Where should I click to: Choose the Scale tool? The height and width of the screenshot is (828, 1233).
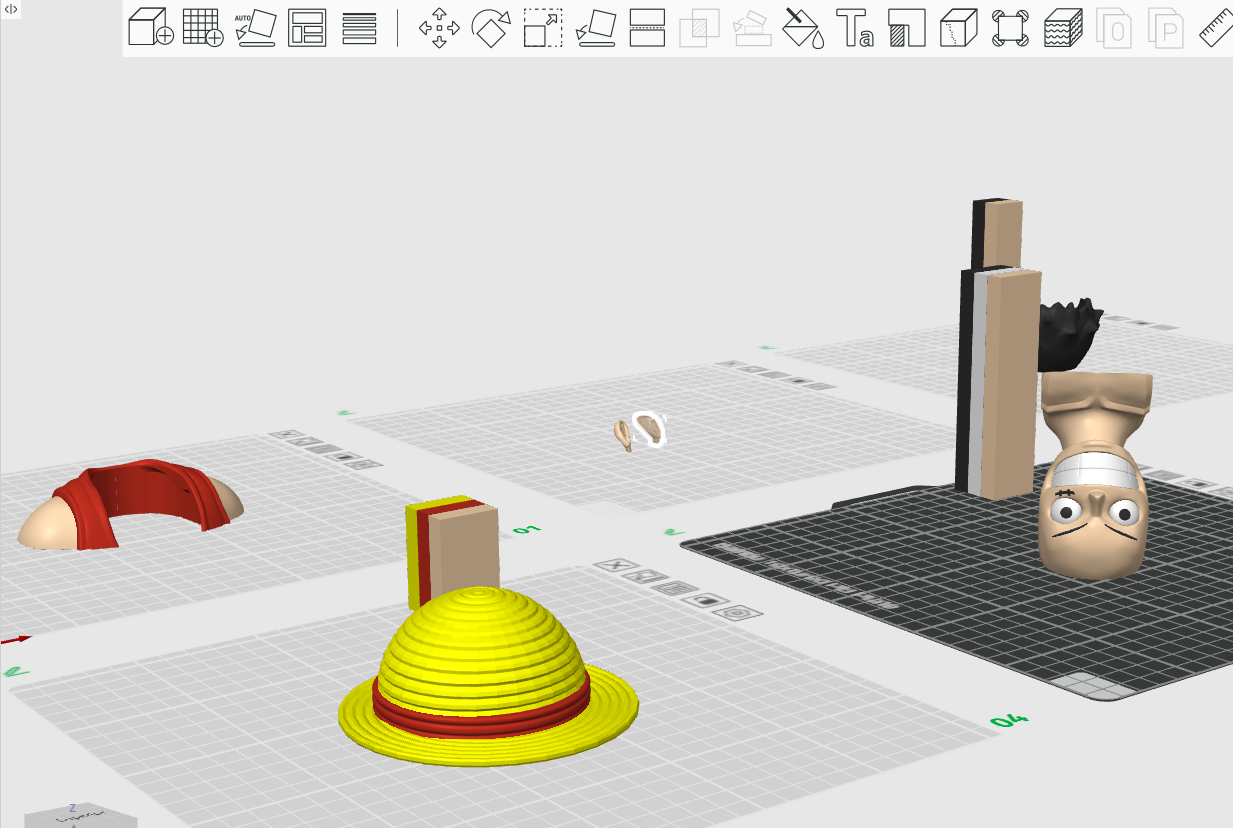543,28
